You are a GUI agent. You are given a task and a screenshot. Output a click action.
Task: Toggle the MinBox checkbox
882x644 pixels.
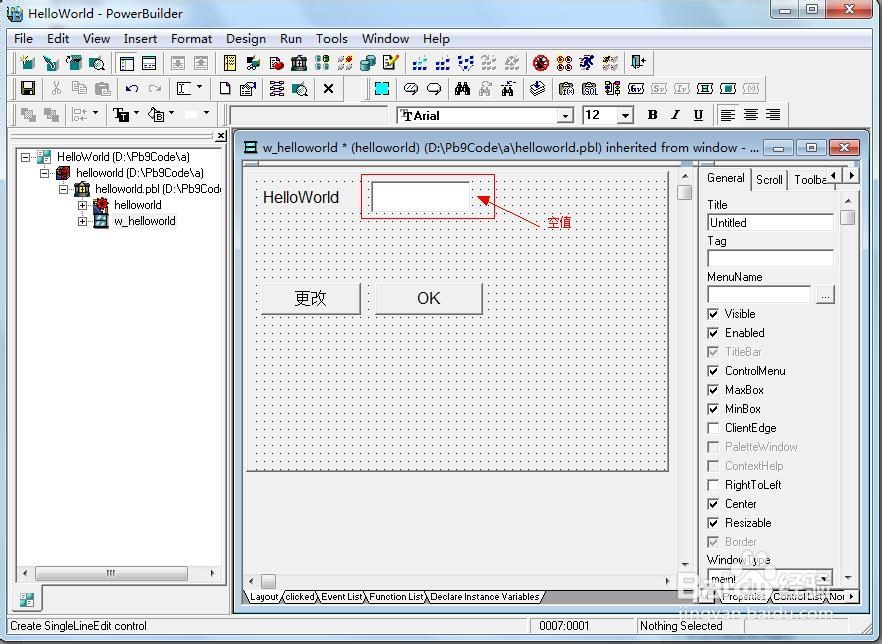point(713,409)
